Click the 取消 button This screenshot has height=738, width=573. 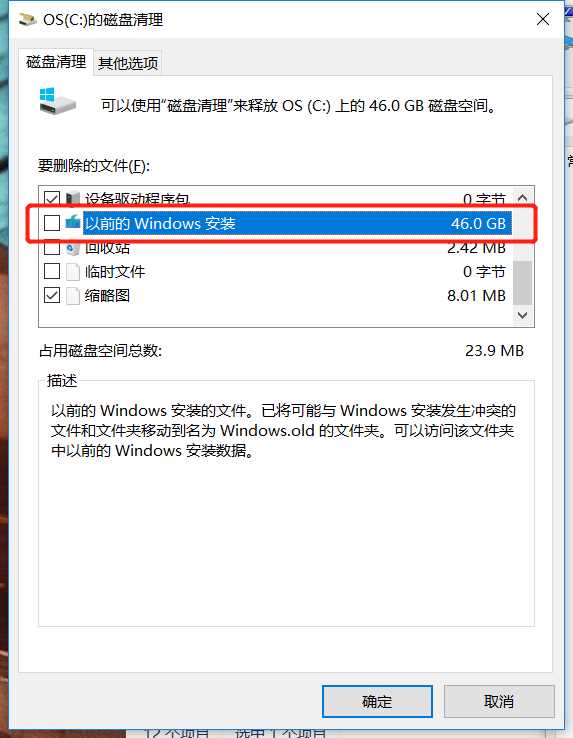[499, 701]
